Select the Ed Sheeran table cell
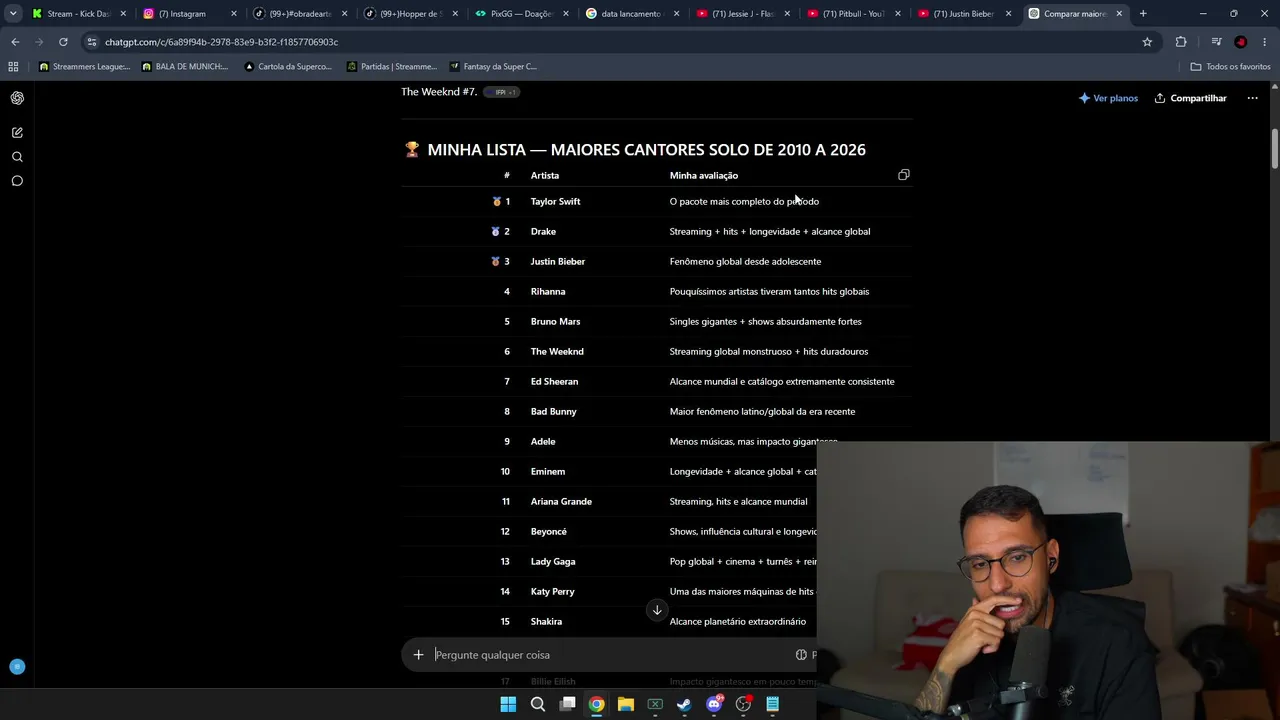Image resolution: width=1280 pixels, height=720 pixels. tap(554, 382)
